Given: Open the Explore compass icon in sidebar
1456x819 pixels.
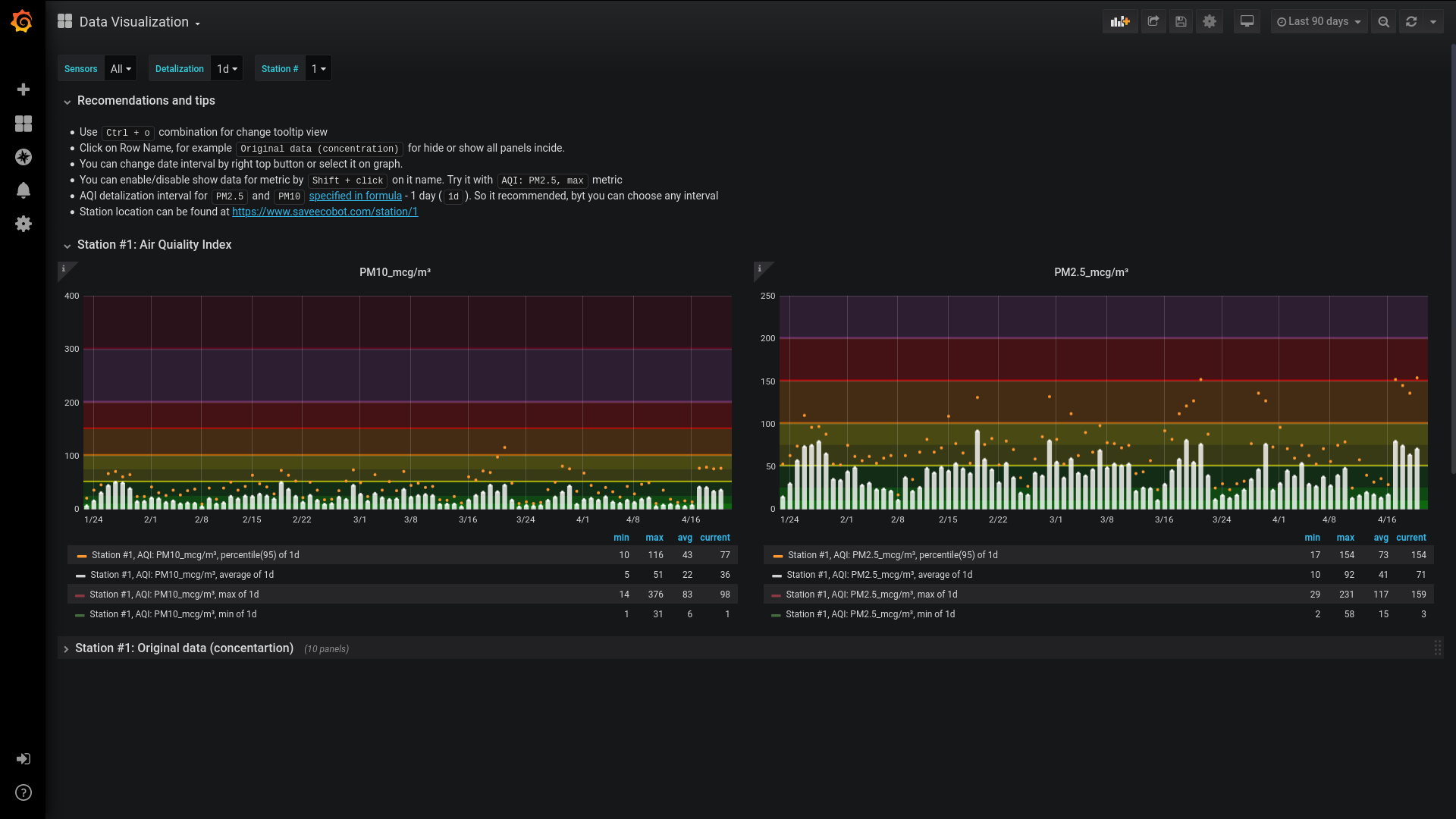Looking at the screenshot, I should point(24,157).
